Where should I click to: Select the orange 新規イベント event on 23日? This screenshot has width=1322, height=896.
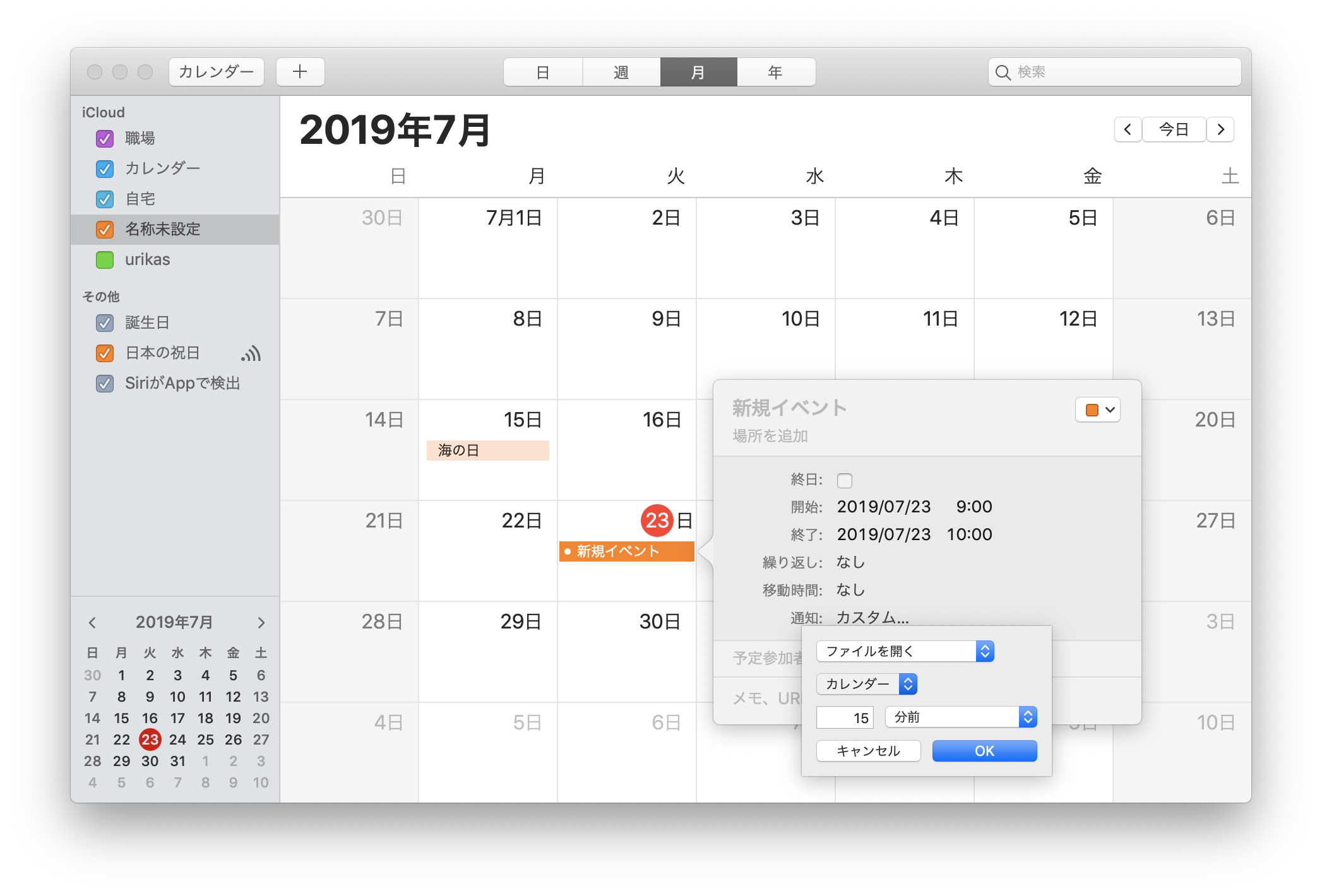click(x=627, y=551)
